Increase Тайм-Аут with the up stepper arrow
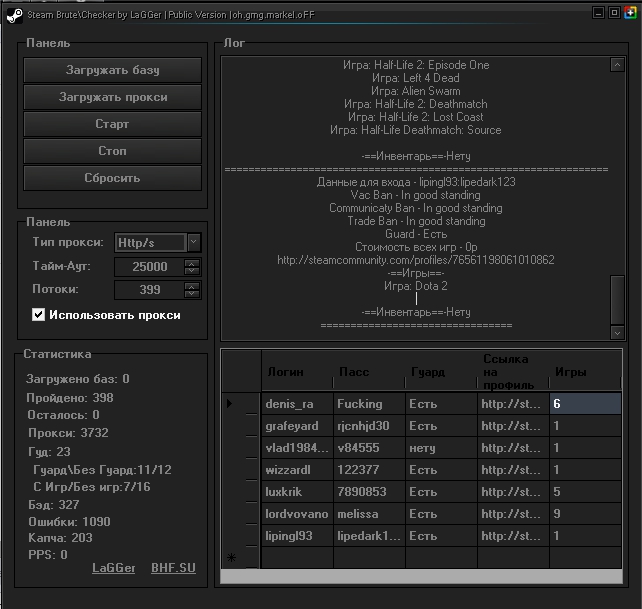This screenshot has width=642, height=609. pos(192,263)
